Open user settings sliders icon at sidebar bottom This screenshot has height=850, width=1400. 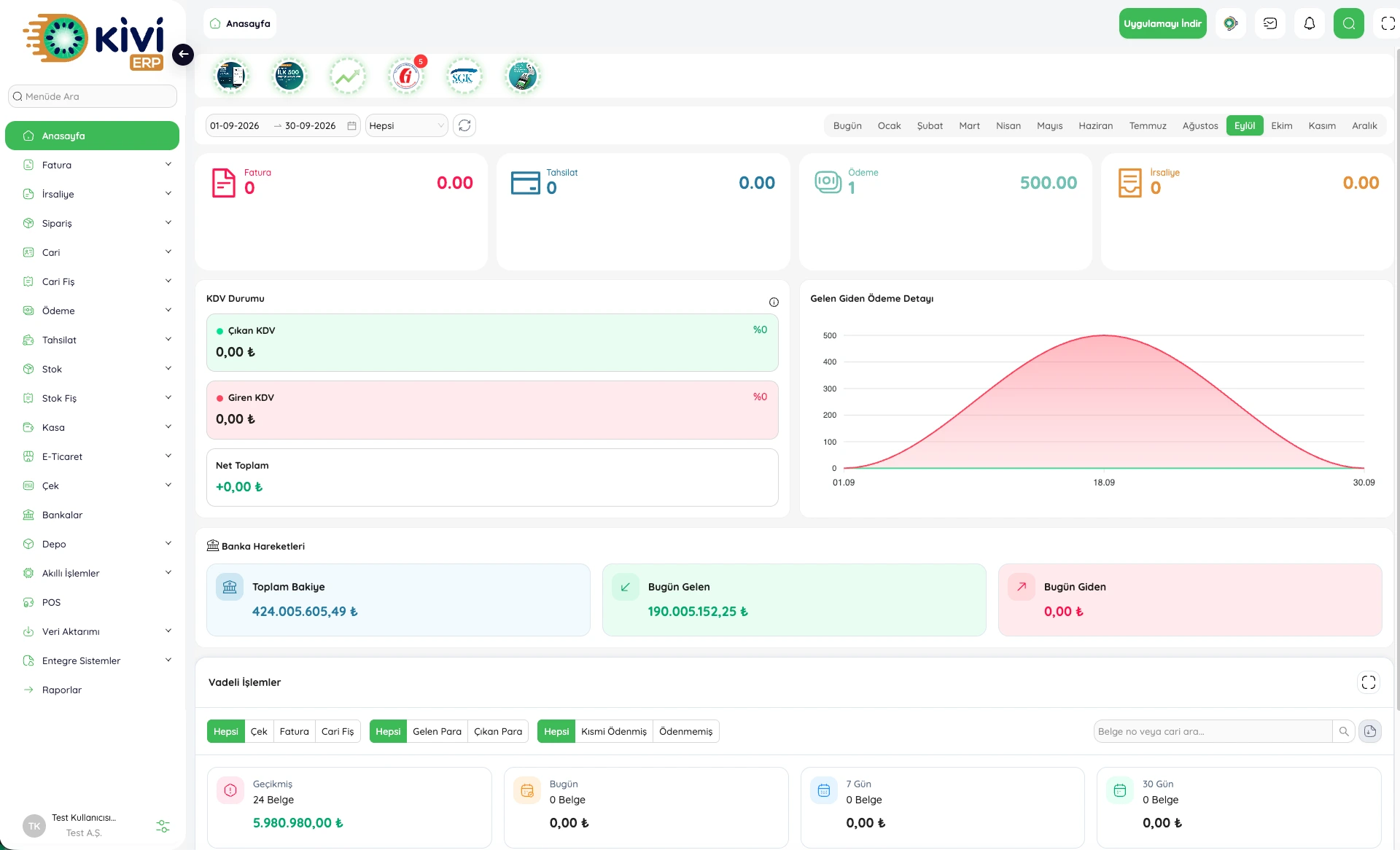point(163,826)
